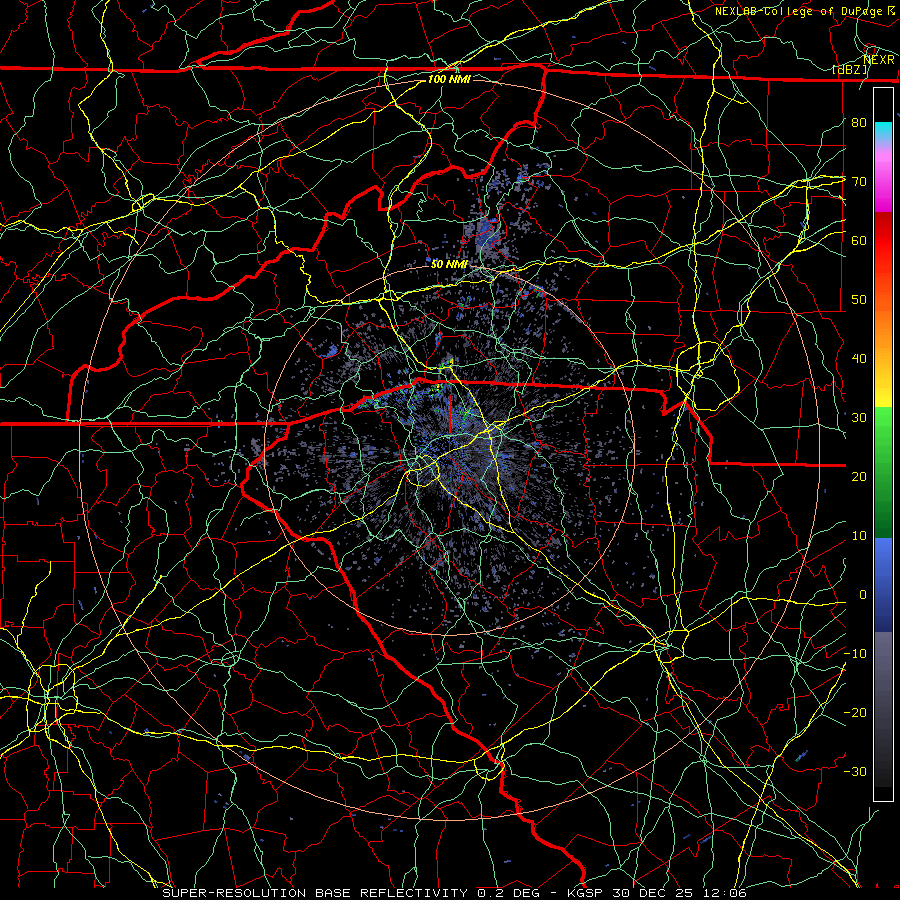Click the 60 value on the dBZ scale
Viewport: 900px width, 900px height.
click(x=859, y=240)
